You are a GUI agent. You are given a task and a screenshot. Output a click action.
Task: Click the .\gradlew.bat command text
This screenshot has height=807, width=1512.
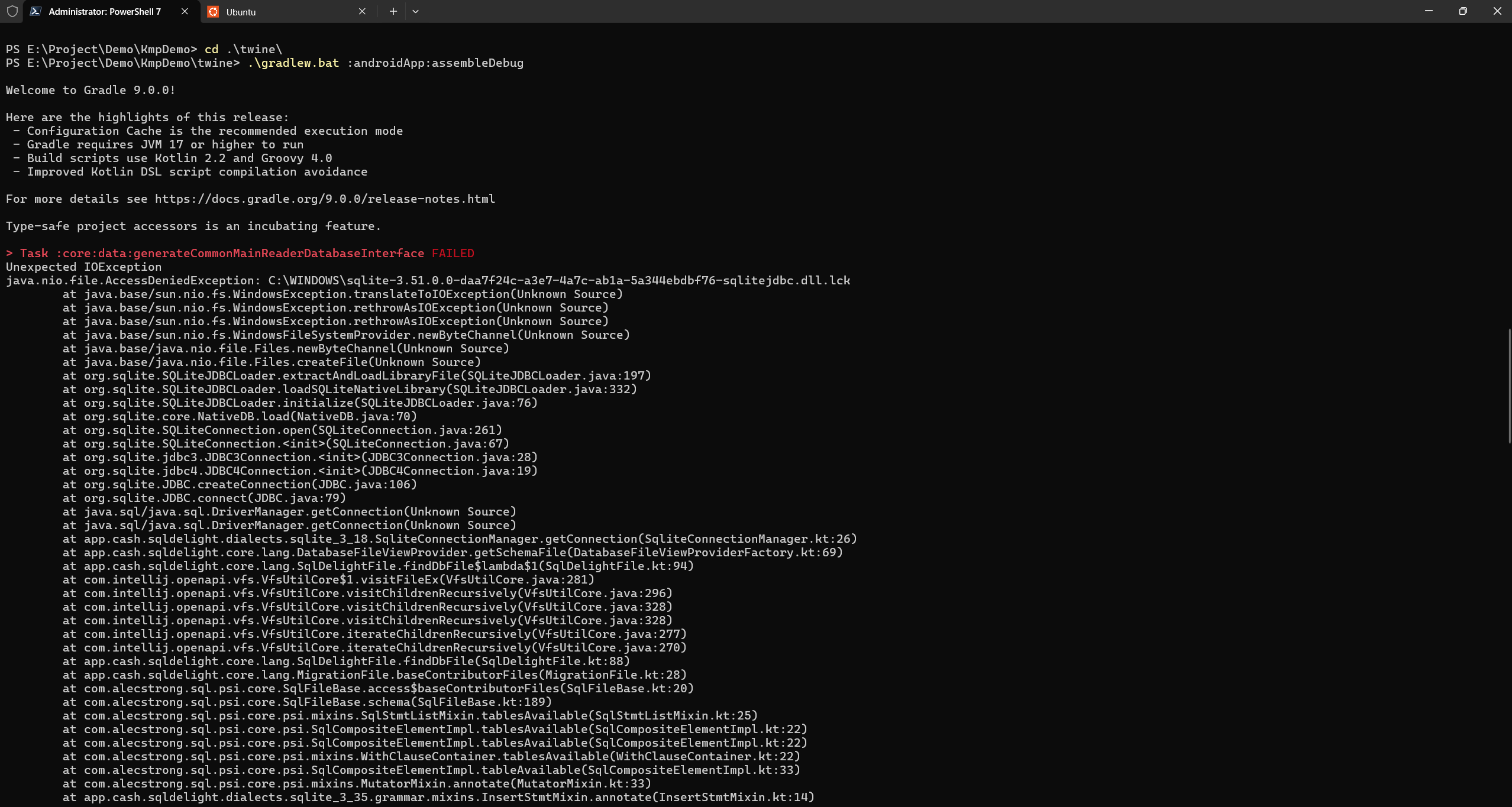coord(293,63)
